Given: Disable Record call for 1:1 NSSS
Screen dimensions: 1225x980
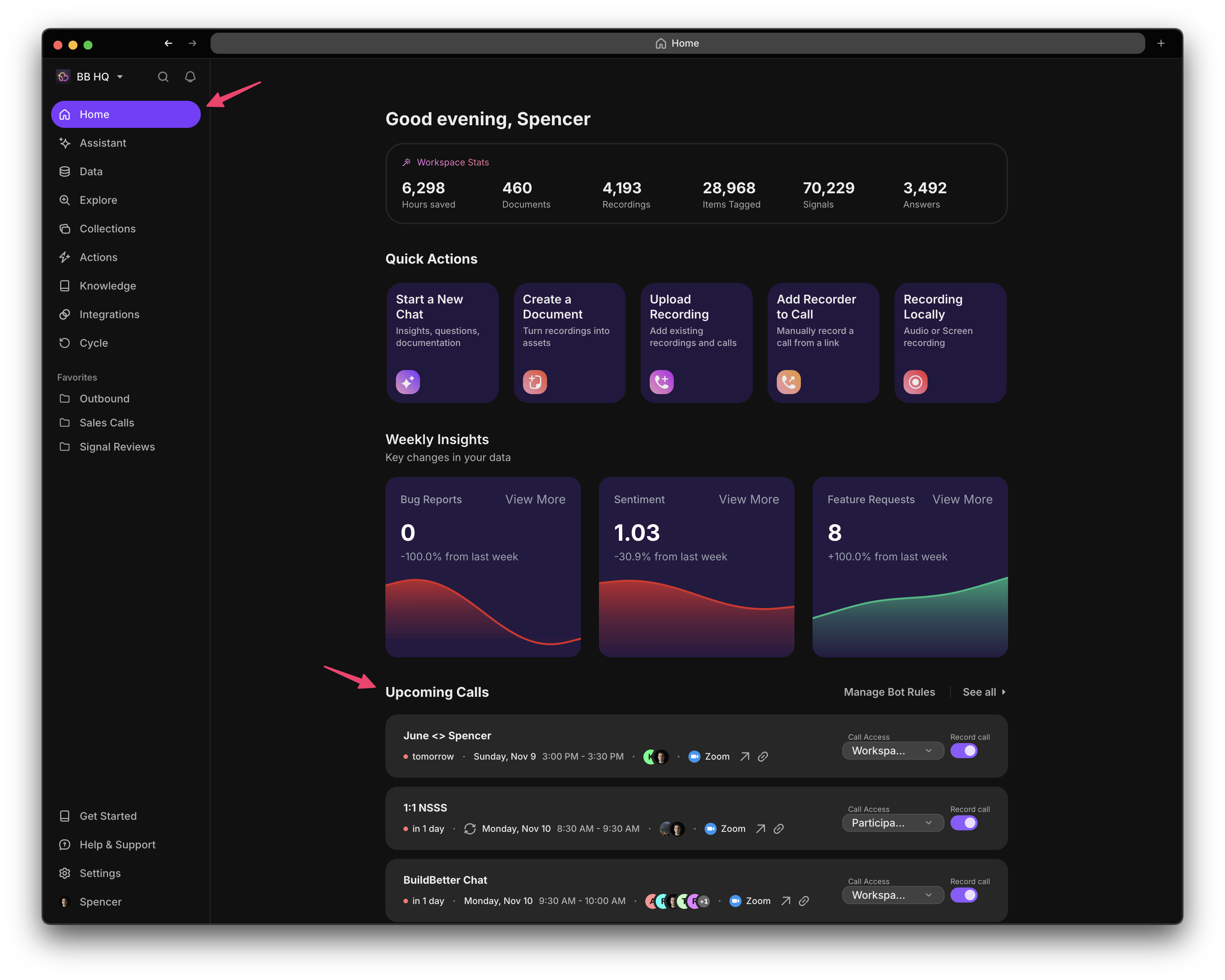Looking at the screenshot, I should tap(964, 823).
